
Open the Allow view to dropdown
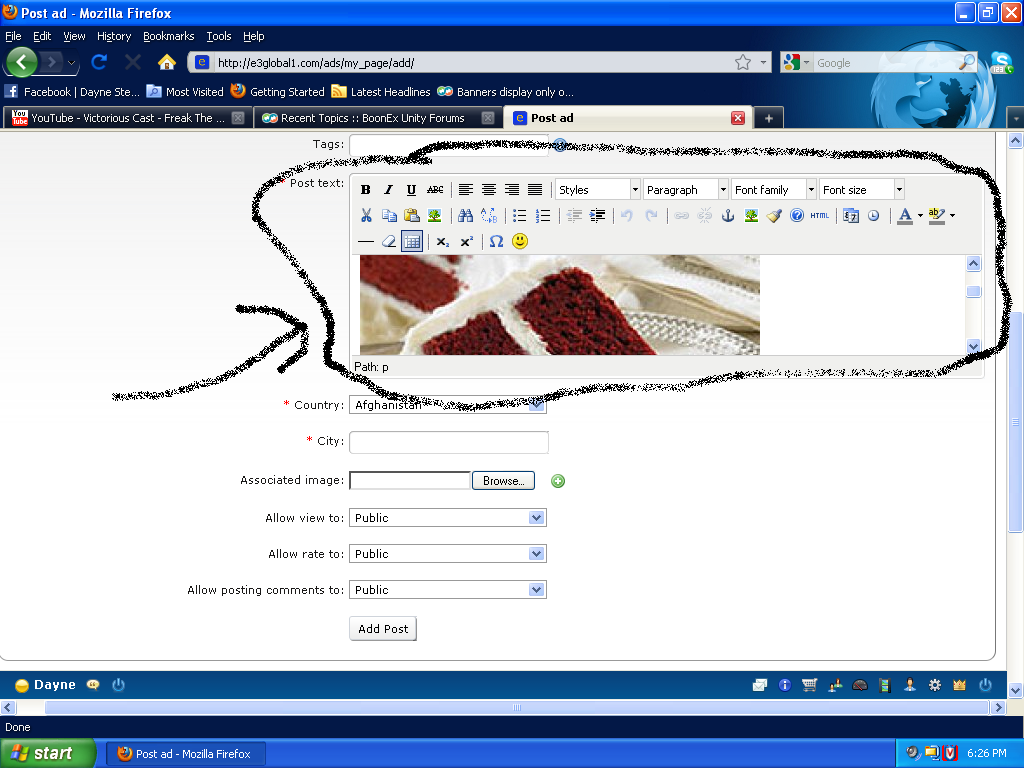click(x=447, y=518)
